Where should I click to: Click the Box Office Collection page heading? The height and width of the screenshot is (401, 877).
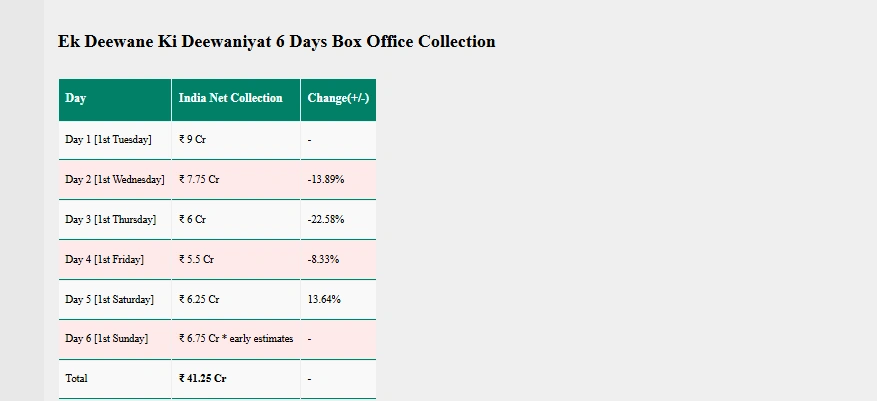coord(276,42)
